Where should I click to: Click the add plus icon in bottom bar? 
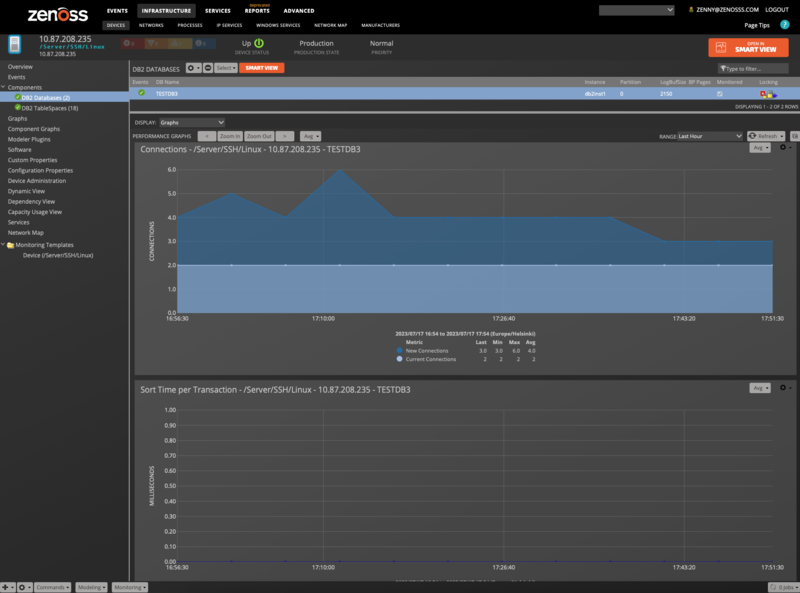click(7, 587)
